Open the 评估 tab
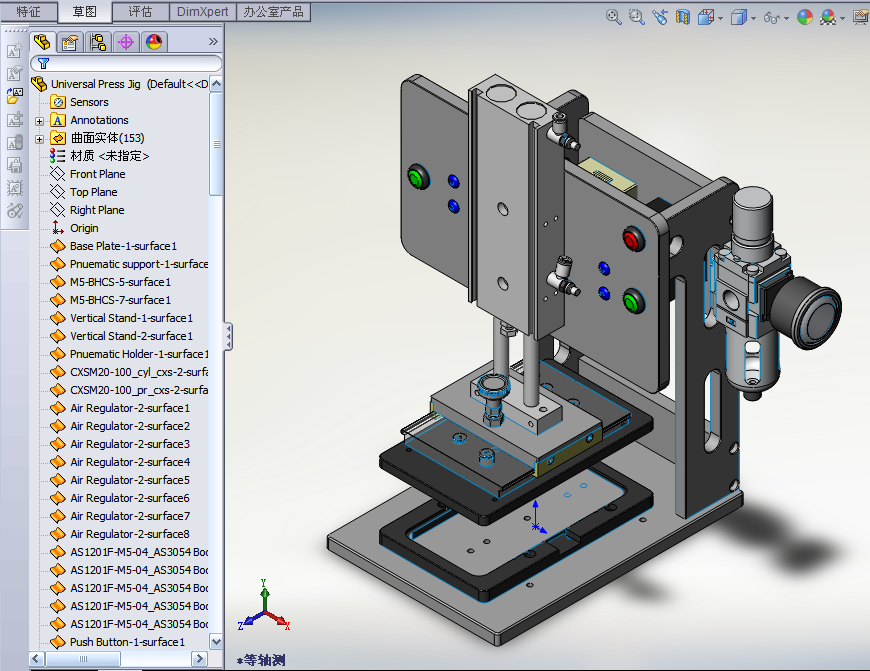 pos(141,12)
